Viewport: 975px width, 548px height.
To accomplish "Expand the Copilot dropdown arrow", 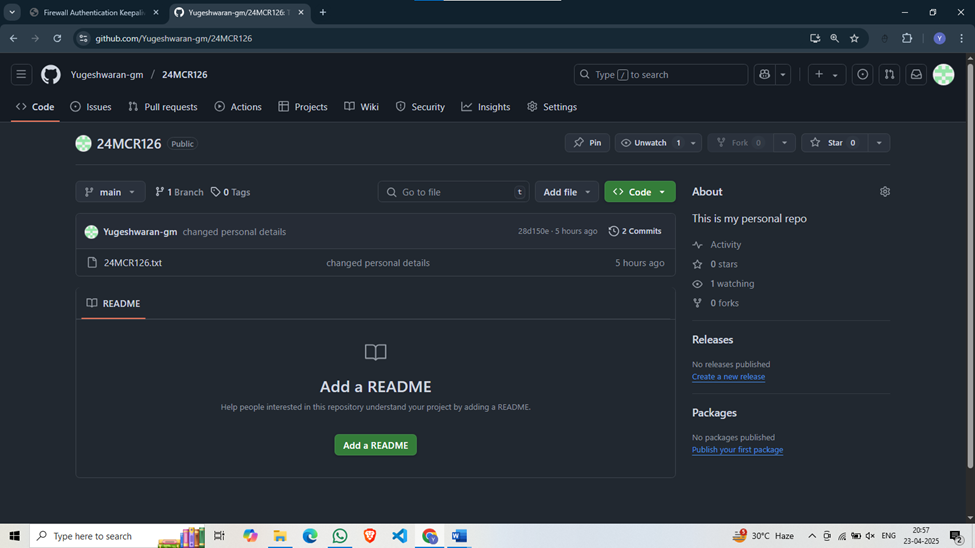I will (783, 75).
